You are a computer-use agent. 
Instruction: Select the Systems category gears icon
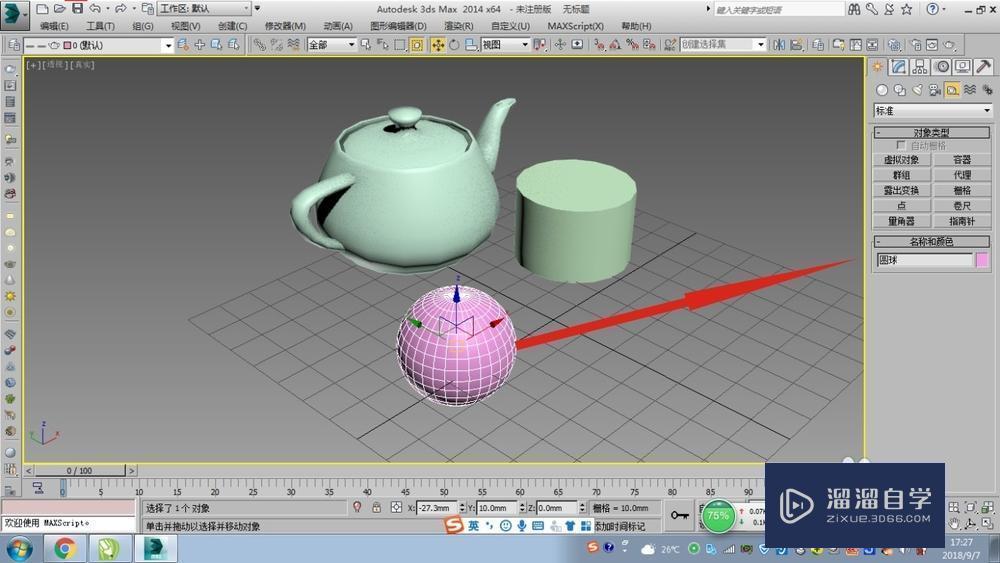(987, 90)
